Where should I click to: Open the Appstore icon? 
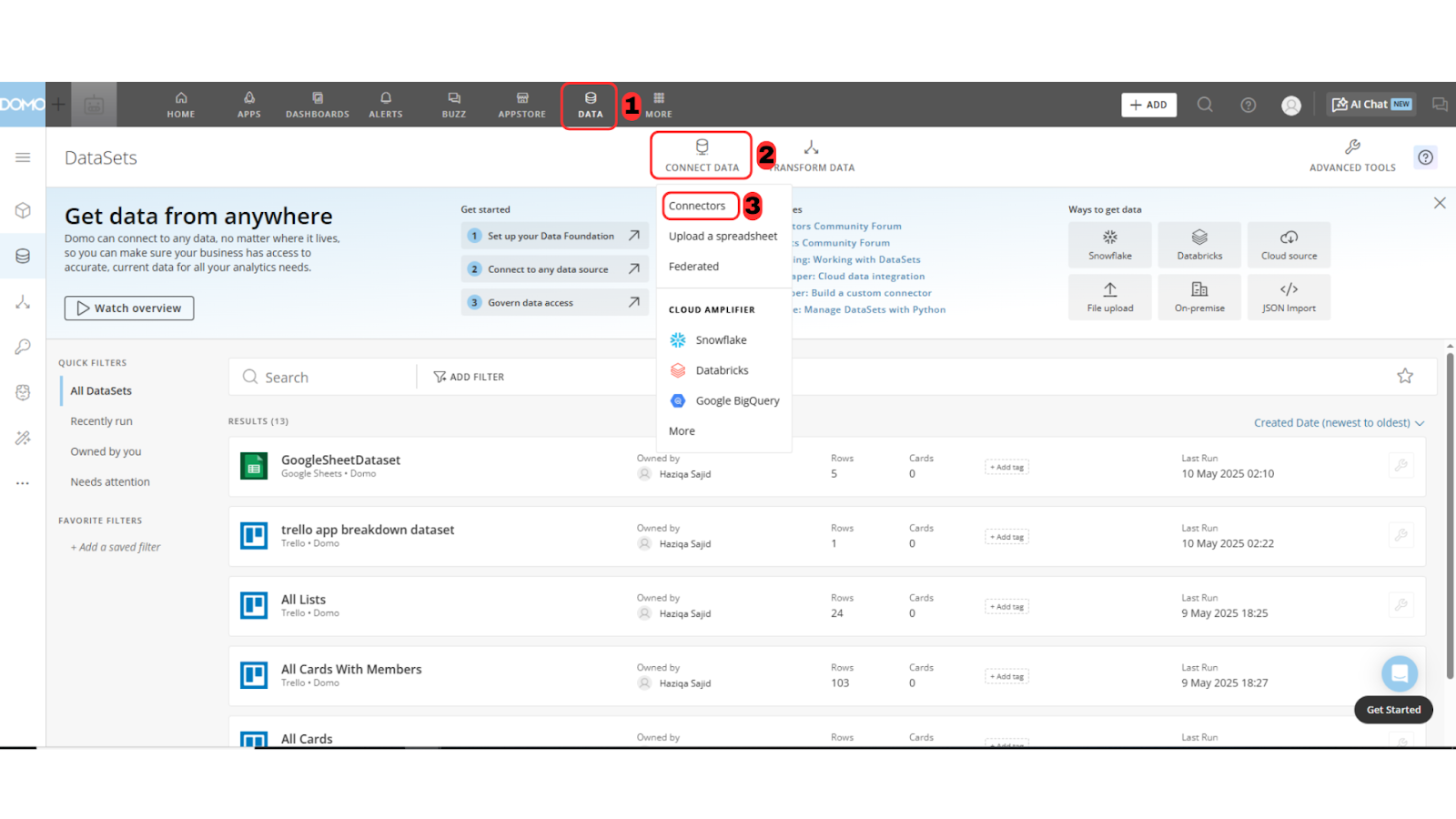522,105
